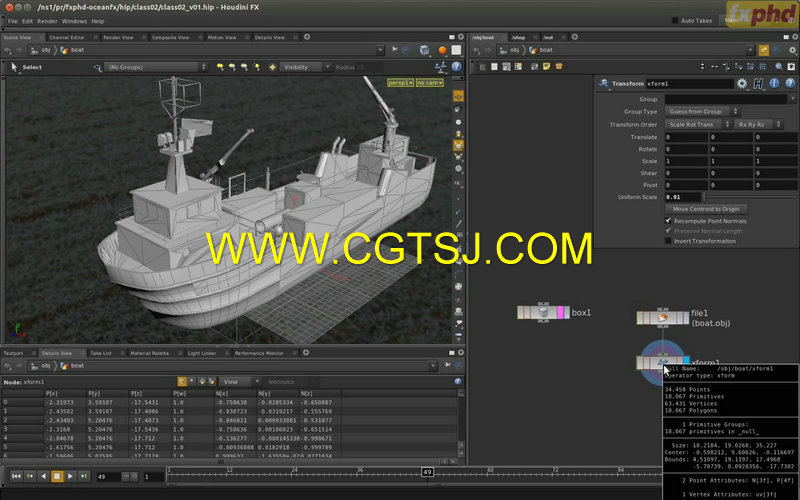Select the box1 node
800x500 pixels.
coord(543,312)
